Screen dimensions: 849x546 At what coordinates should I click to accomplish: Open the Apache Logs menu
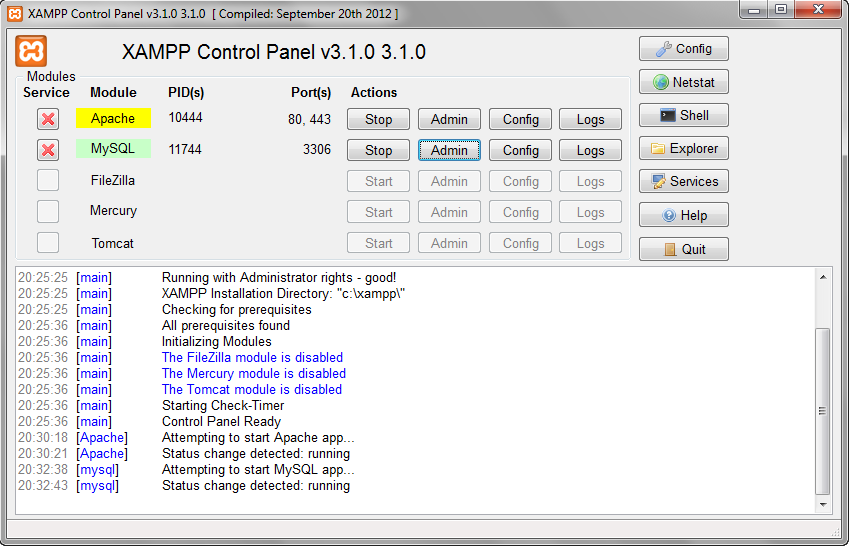point(590,119)
